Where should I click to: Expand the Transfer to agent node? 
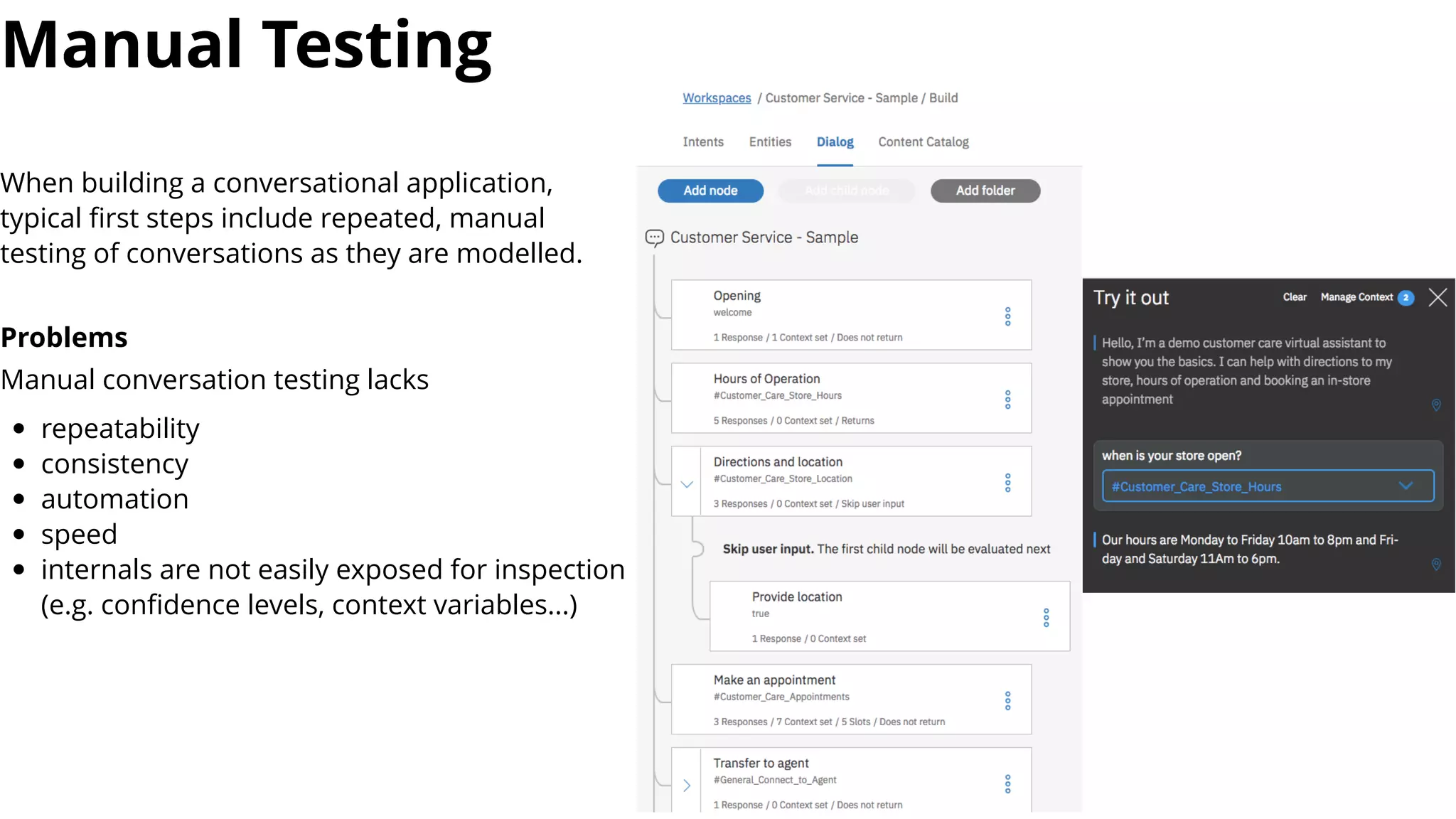point(687,786)
